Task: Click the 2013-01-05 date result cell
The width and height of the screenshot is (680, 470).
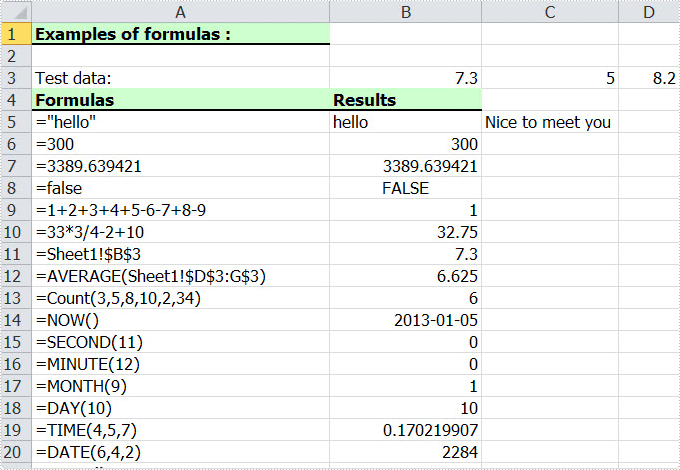Action: (405, 320)
